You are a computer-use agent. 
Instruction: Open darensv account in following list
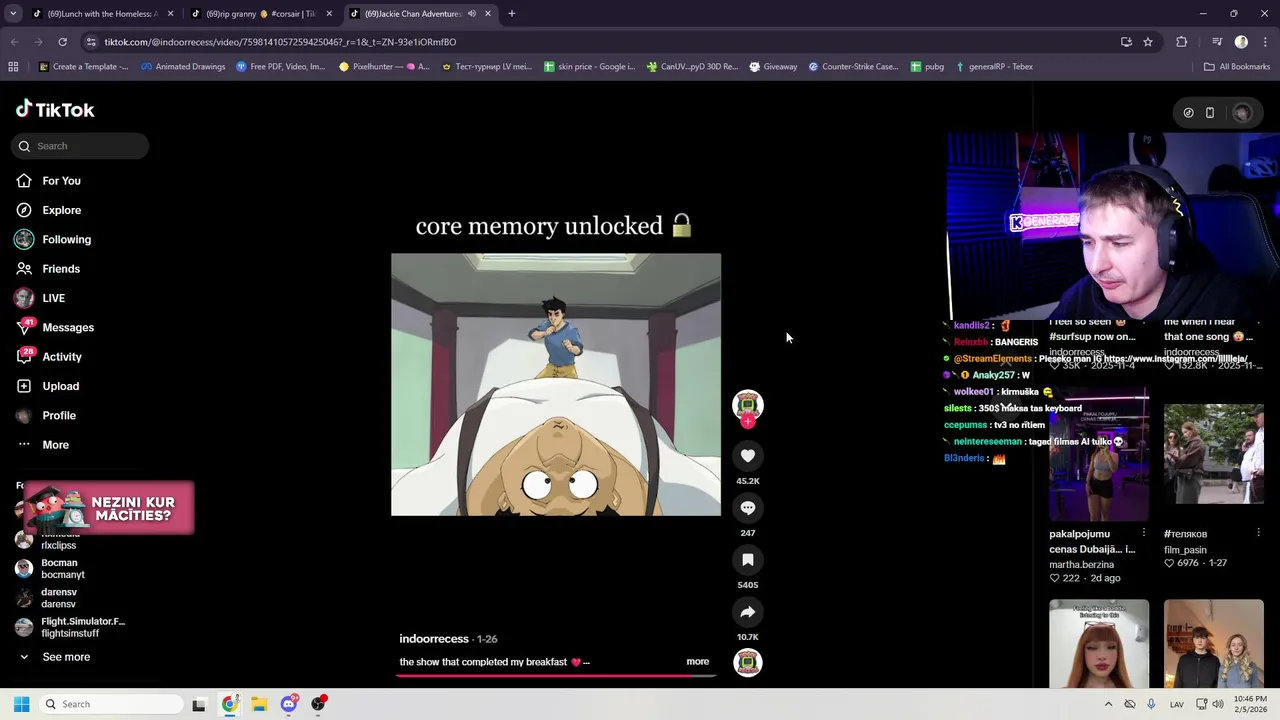[x=58, y=598]
